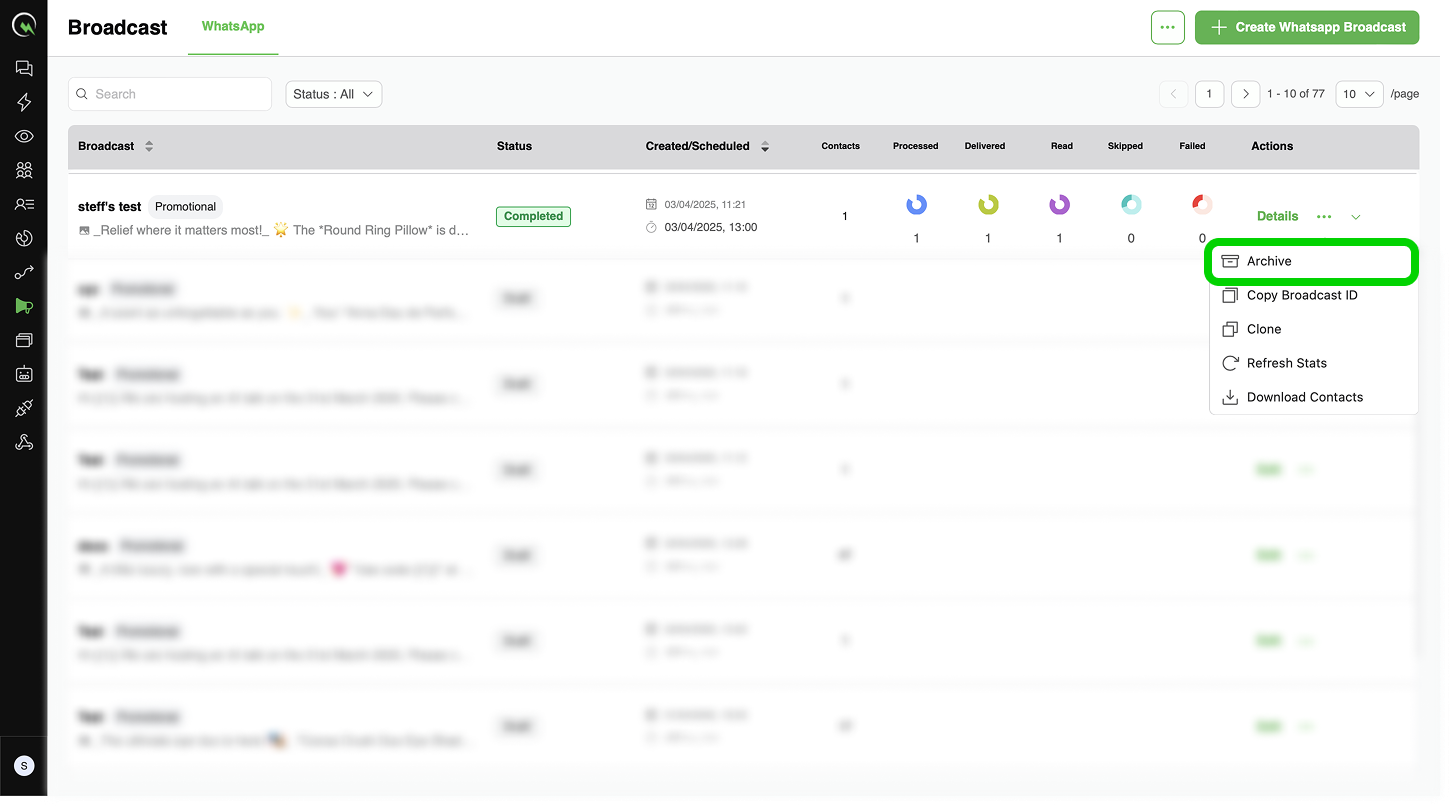Click the webhook icon in sidebar

pos(24,442)
